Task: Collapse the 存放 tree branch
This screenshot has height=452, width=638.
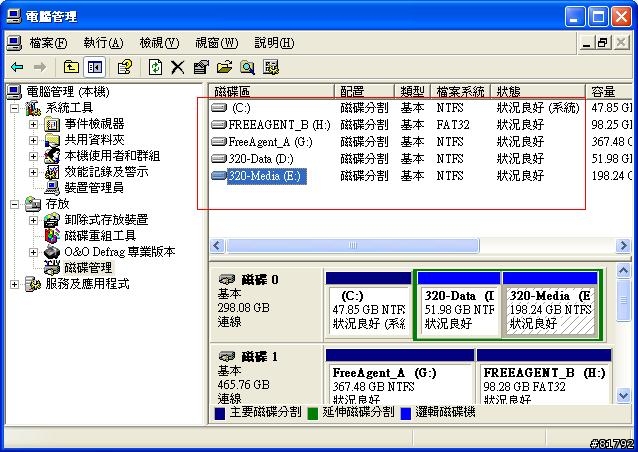Action: coord(14,204)
